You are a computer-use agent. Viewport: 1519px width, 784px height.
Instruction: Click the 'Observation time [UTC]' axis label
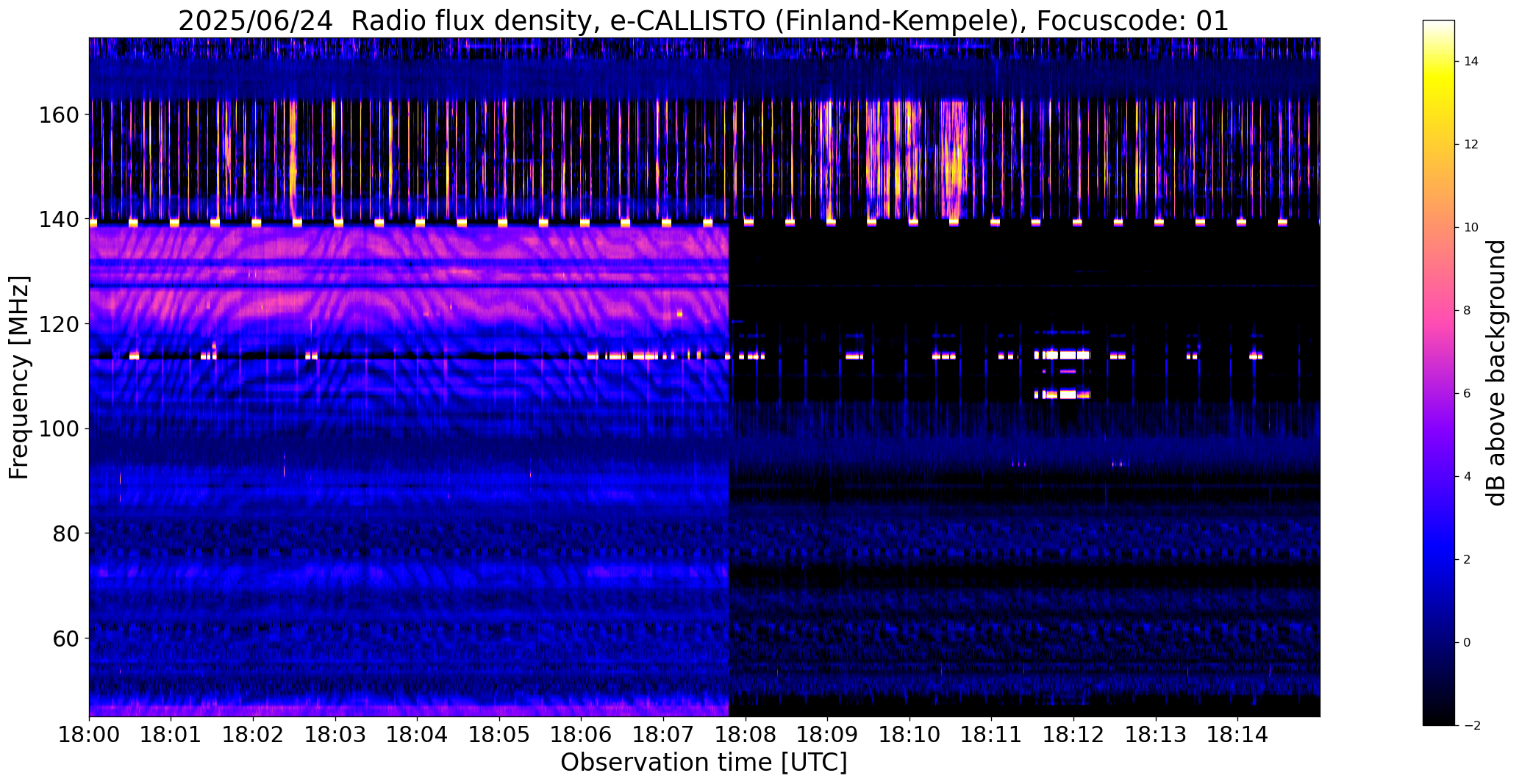[x=704, y=763]
